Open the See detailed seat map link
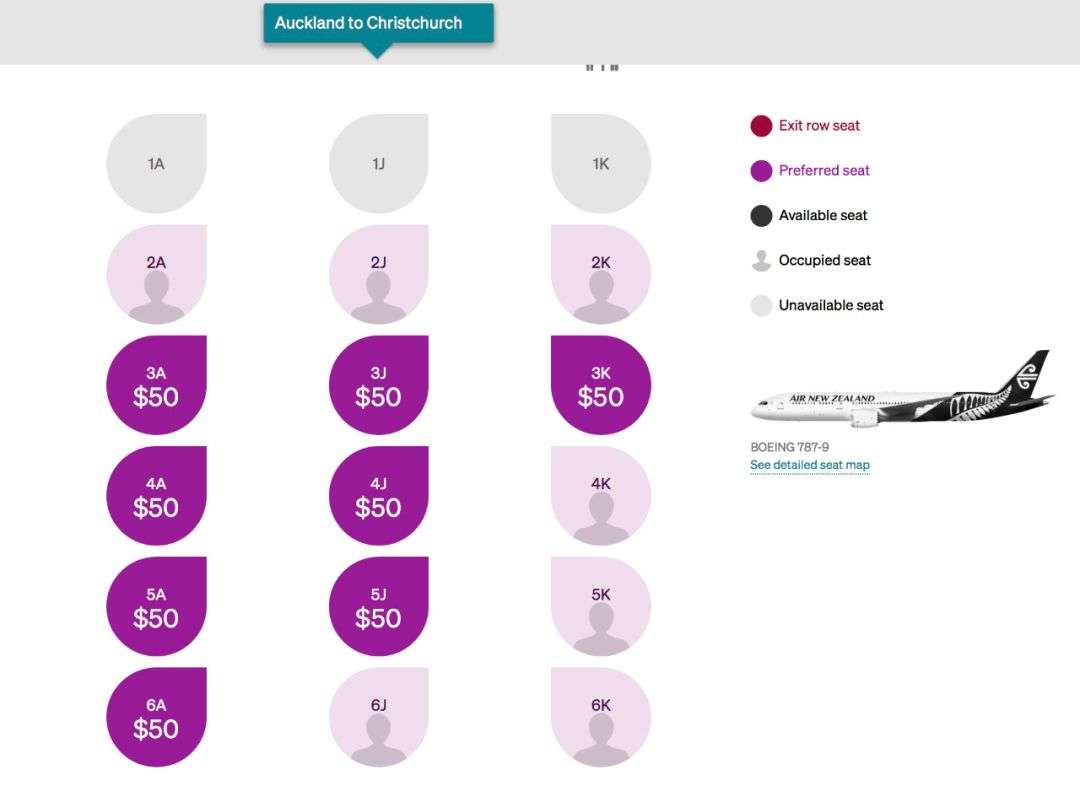Viewport: 1080px width, 802px height. [810, 465]
